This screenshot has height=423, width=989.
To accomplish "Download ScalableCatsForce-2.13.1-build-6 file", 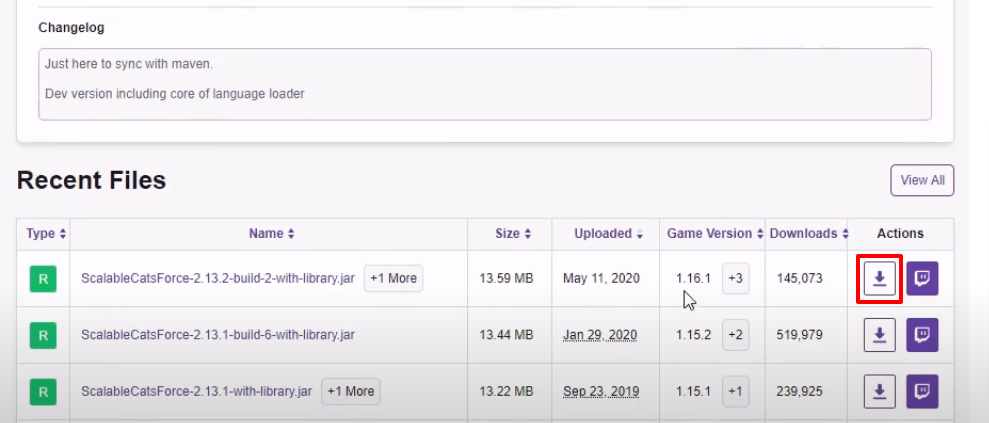I will pyautogui.click(x=879, y=335).
